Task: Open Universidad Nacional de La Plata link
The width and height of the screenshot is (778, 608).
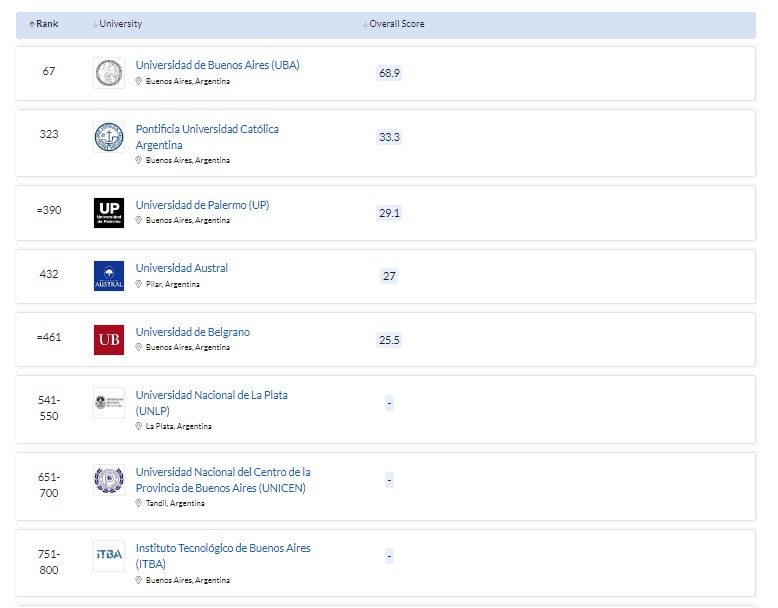Action: (211, 403)
